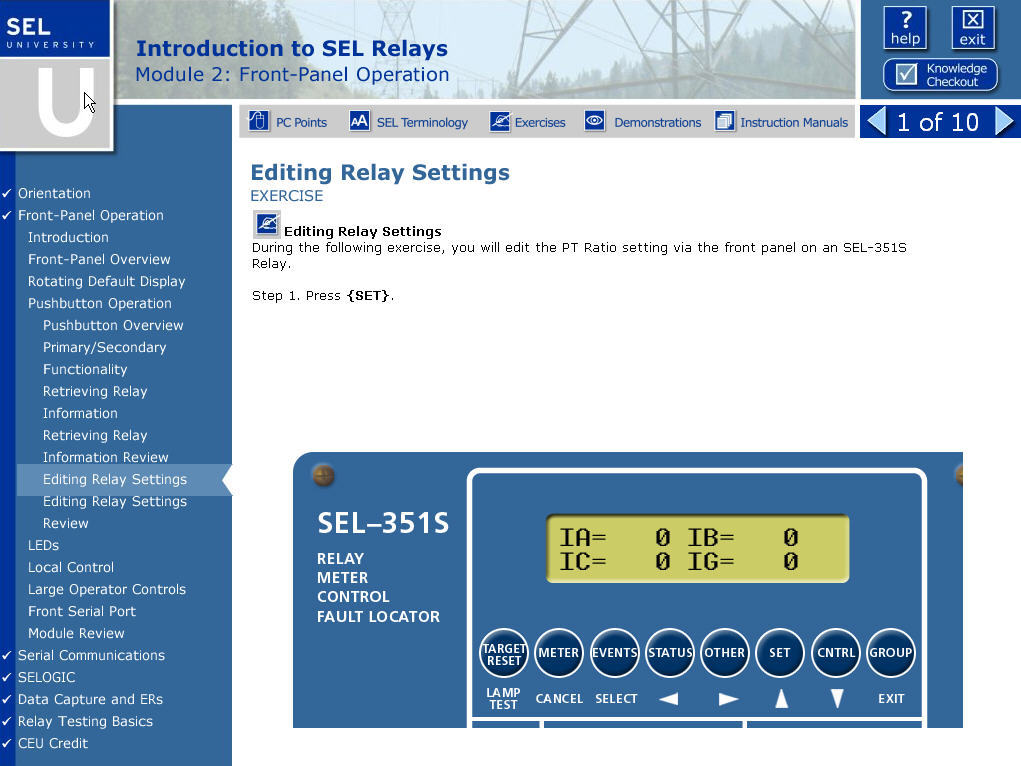Open the help window
Image resolution: width=1021 pixels, height=766 pixels.
coord(905,28)
